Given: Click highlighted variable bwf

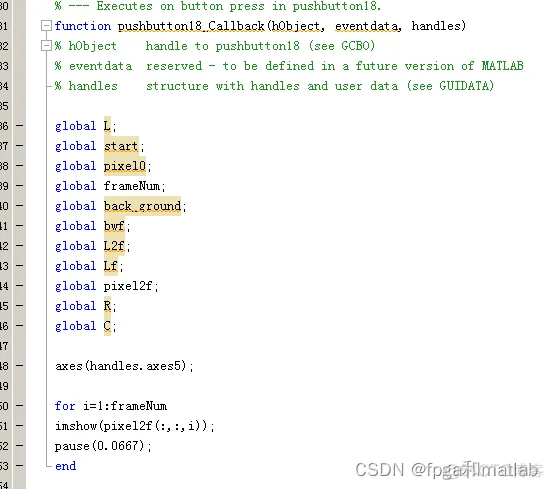Looking at the screenshot, I should click(114, 226).
